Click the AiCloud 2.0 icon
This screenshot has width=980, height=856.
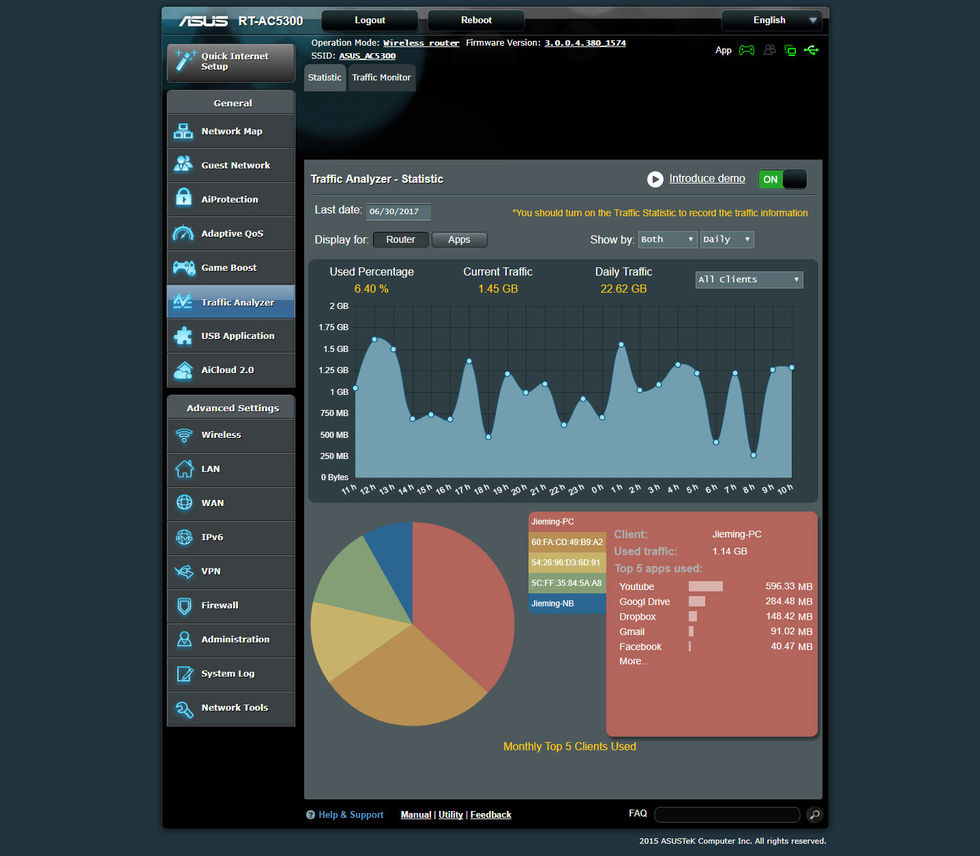pos(184,370)
